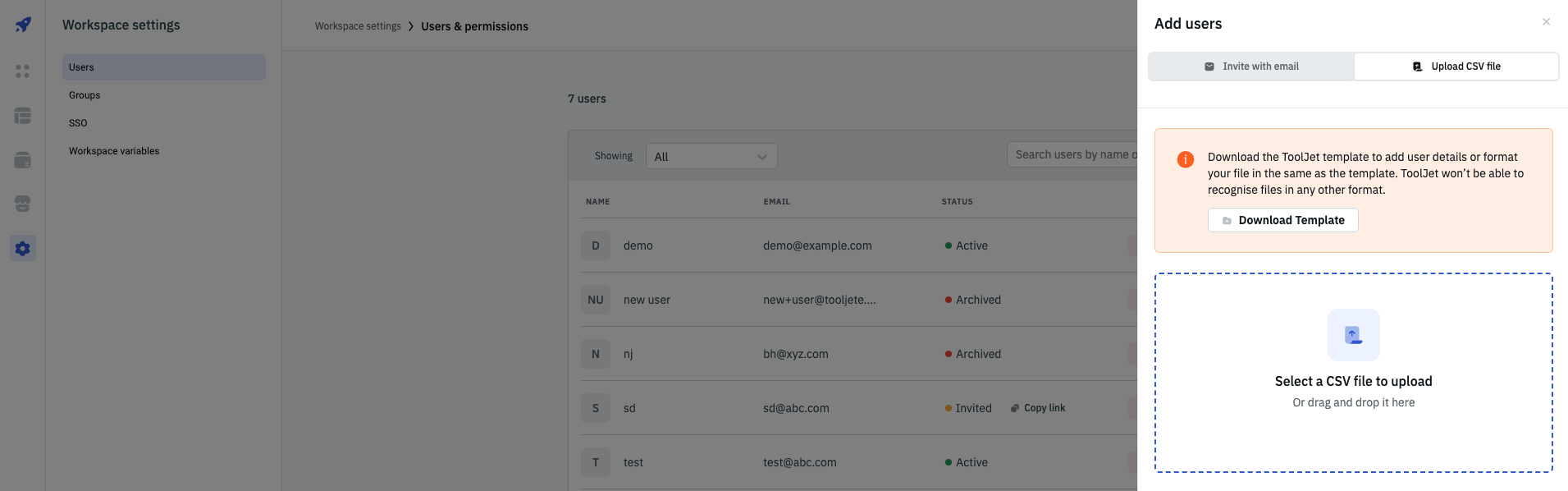Click Workspace settings breadcrumb link
The image size is (1568, 491).
[x=358, y=26]
